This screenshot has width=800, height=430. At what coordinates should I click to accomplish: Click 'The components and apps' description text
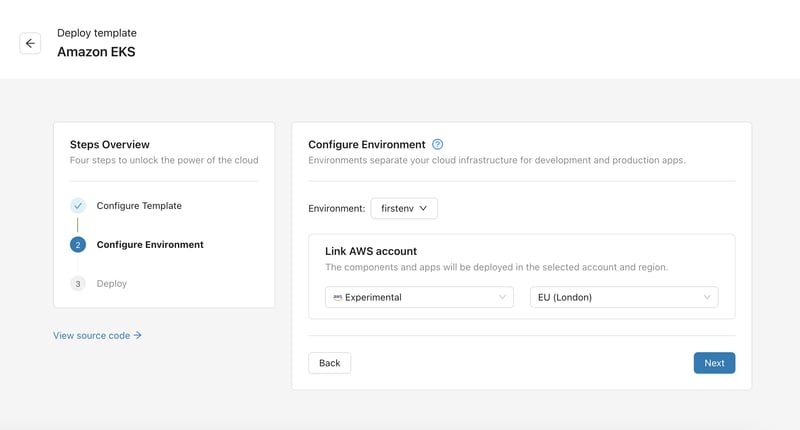[x=496, y=267]
